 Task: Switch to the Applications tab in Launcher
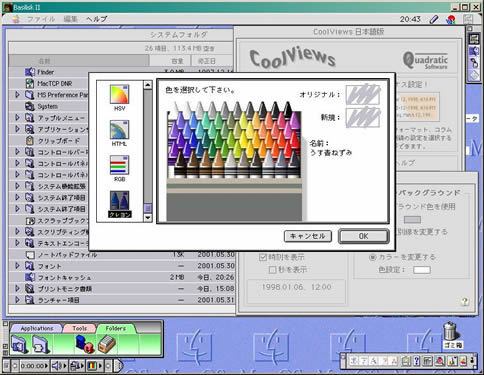click(x=37, y=328)
